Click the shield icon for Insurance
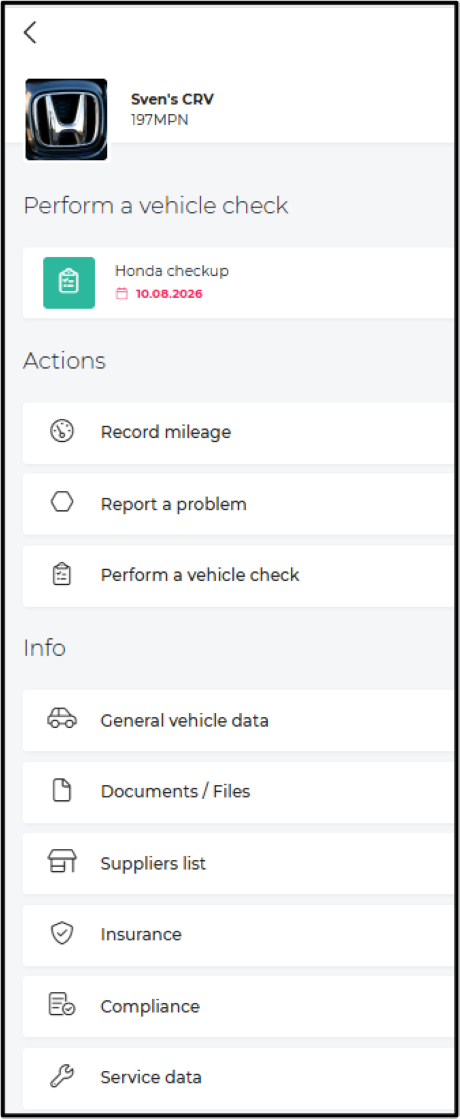The height and width of the screenshot is (1119, 460). click(x=62, y=933)
